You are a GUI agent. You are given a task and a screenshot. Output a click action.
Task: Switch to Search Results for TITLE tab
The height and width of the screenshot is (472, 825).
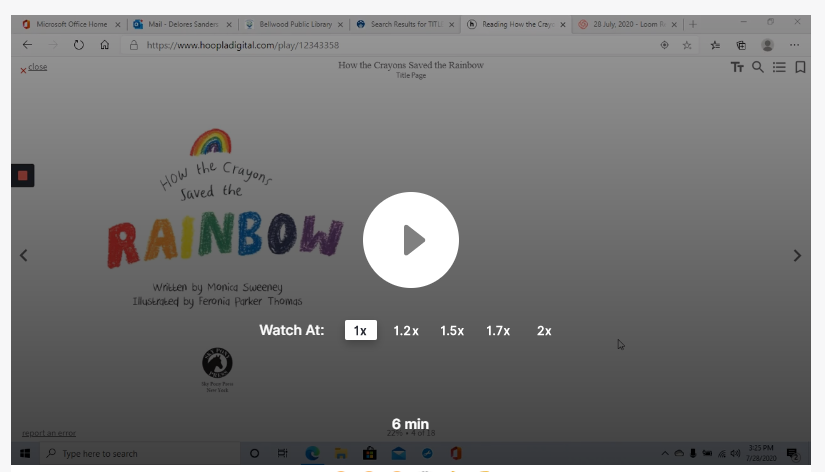click(x=407, y=24)
